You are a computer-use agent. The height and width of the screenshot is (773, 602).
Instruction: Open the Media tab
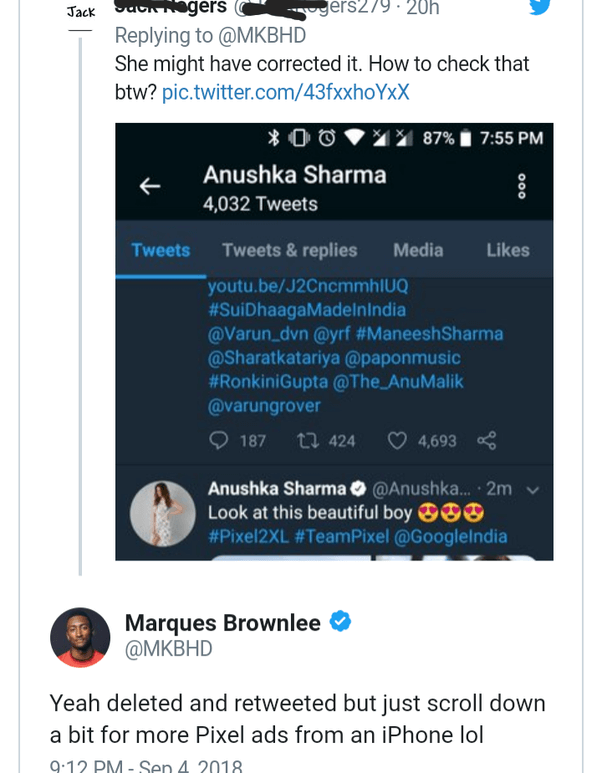[419, 250]
